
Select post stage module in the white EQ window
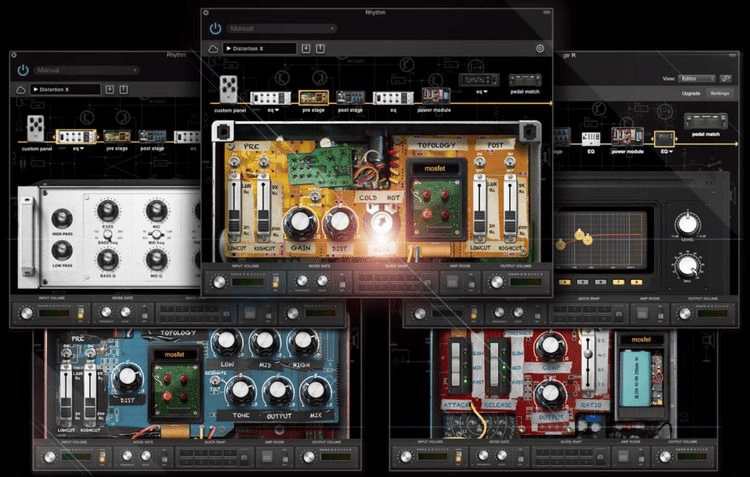click(152, 137)
